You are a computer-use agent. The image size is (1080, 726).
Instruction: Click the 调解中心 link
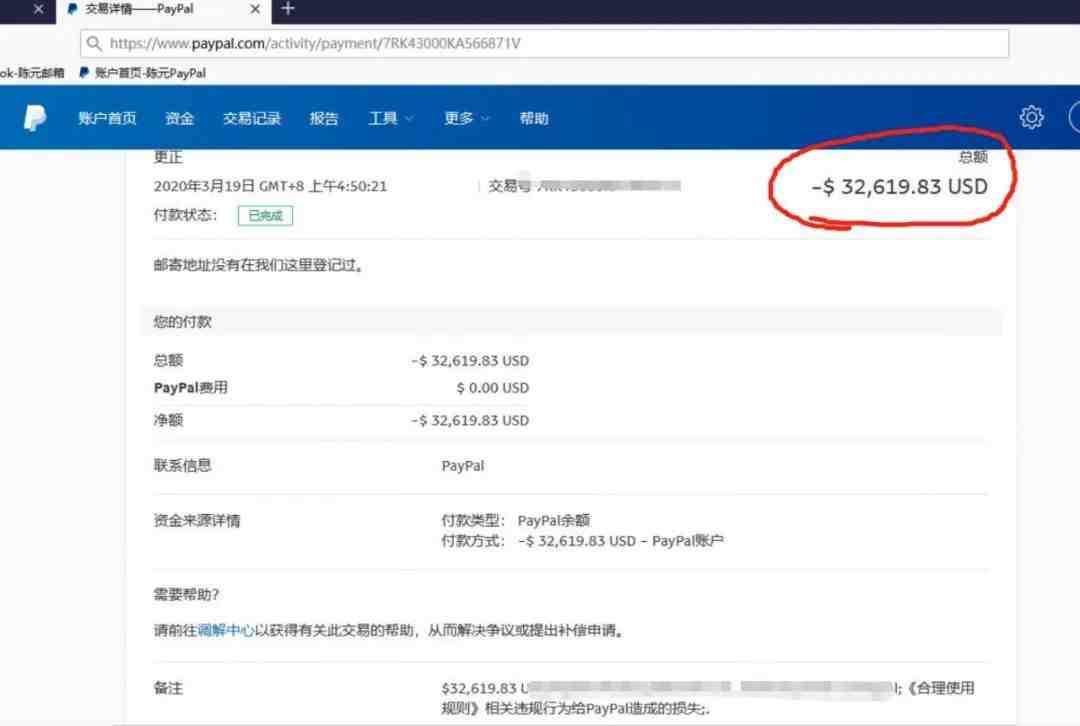(x=226, y=630)
